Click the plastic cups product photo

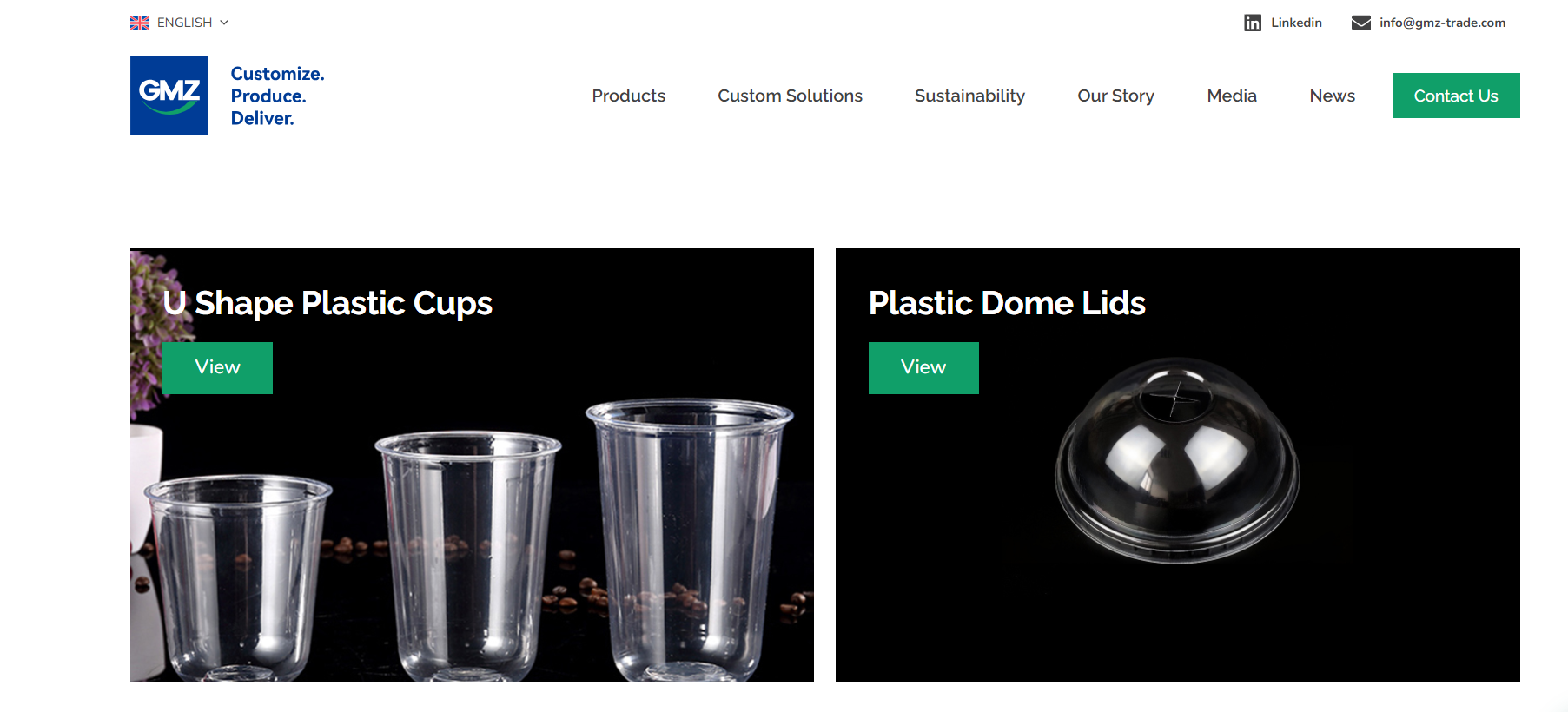(x=472, y=538)
